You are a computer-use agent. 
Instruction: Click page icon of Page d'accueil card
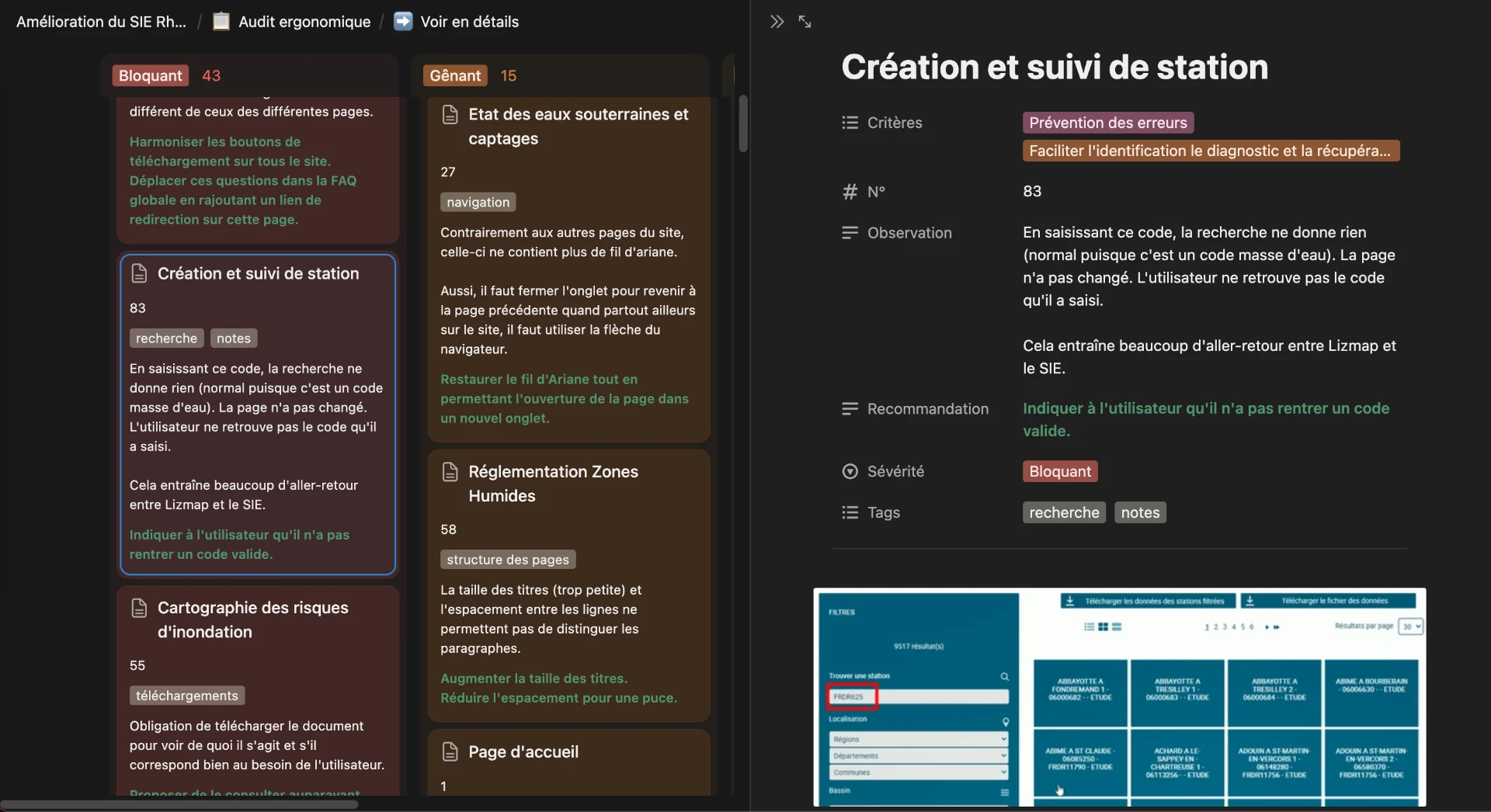click(x=450, y=751)
